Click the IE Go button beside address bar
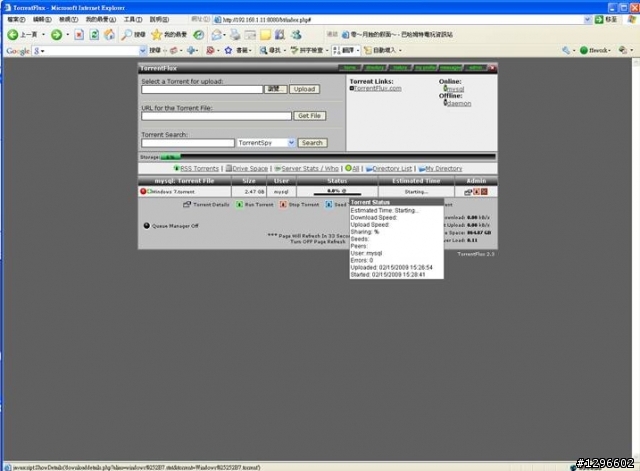Image resolution: width=640 pixels, height=471 pixels. pos(606,20)
